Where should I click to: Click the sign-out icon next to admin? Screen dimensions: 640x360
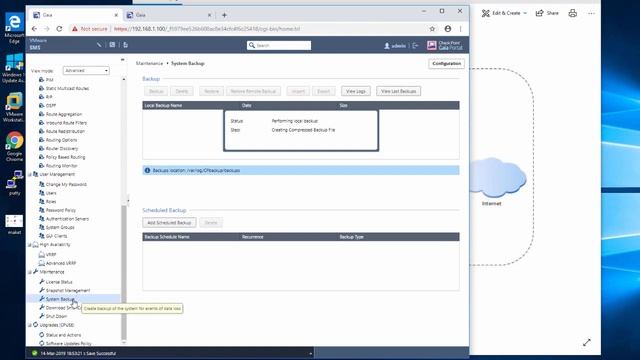point(415,46)
